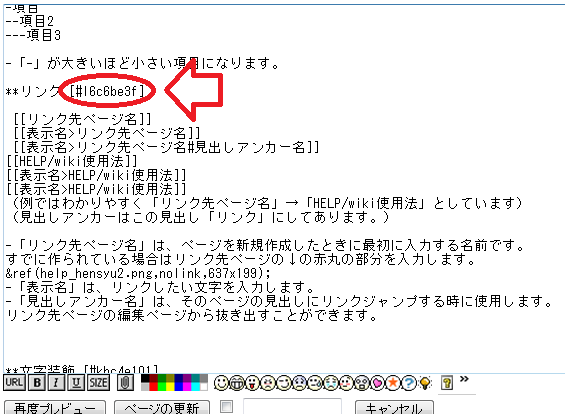Screen dimensions: 565x414
Task: Pick the maroon color swatch
Action: click(x=154, y=378)
